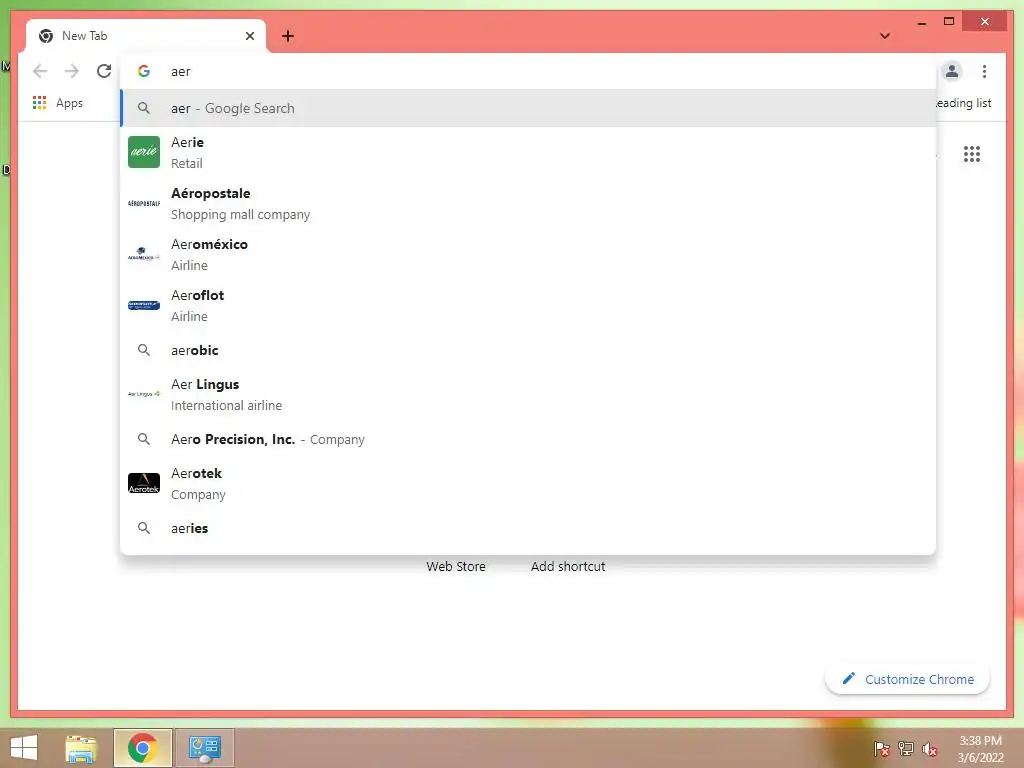
Task: Open the Google apps grid
Action: 972,154
